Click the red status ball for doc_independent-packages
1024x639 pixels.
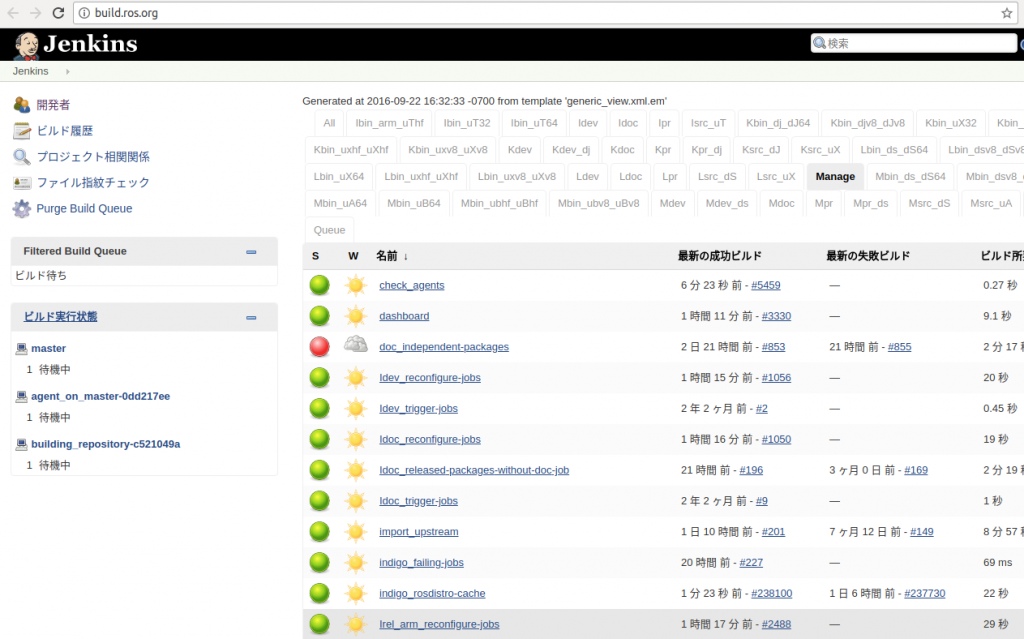(319, 347)
